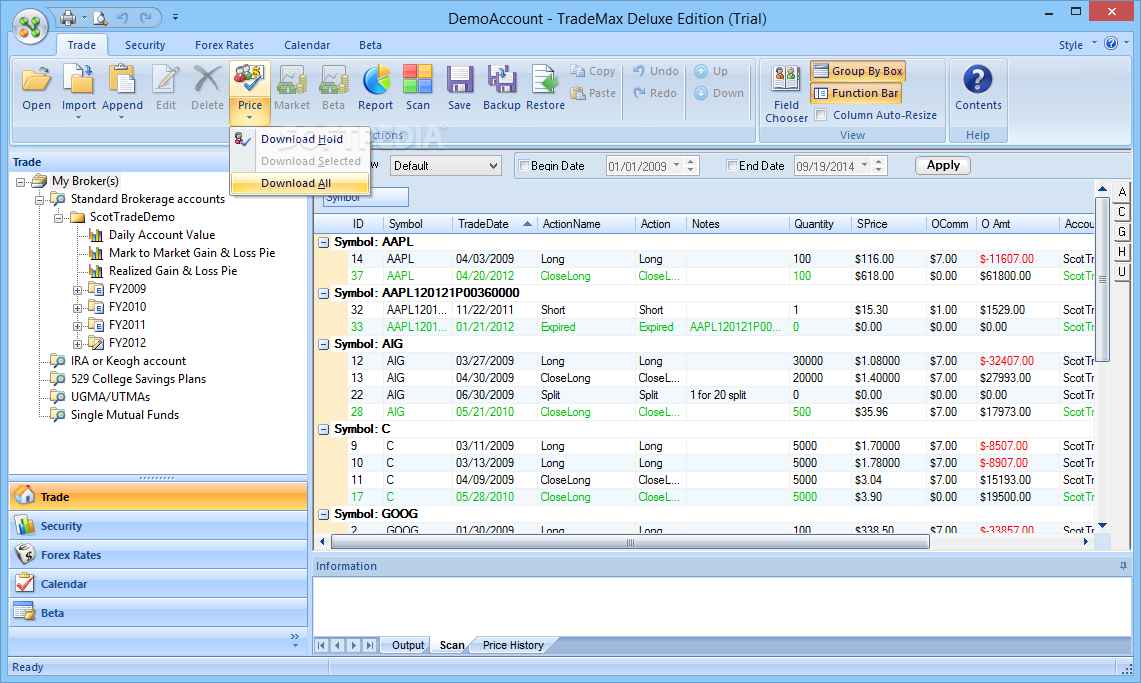Image resolution: width=1141 pixels, height=683 pixels.
Task: Sort by the TradeDate column header
Action: (x=494, y=224)
